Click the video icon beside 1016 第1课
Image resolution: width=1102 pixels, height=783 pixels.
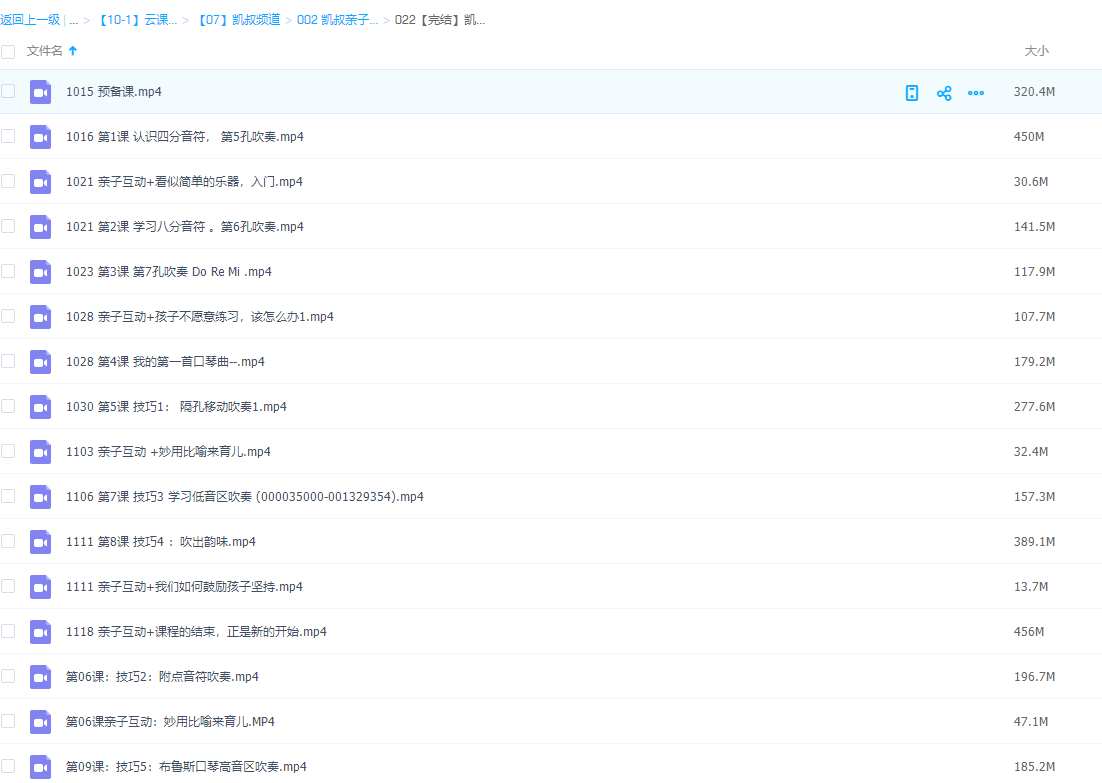[40, 136]
